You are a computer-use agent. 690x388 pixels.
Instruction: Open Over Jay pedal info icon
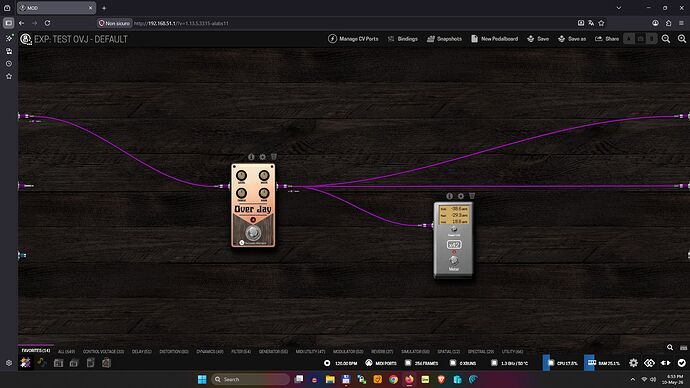tap(251, 157)
